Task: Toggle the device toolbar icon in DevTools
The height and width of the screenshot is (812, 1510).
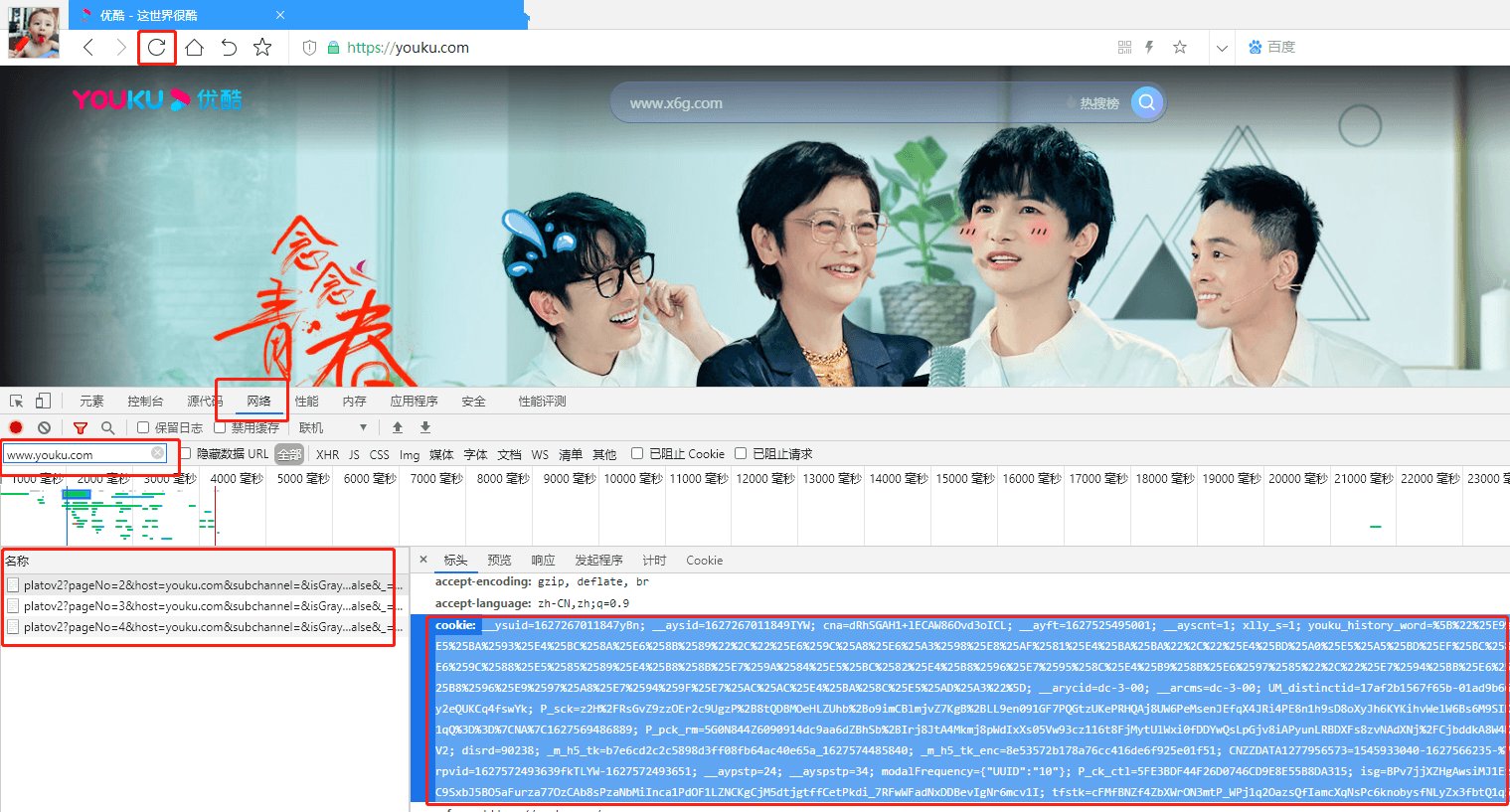Action: click(x=43, y=401)
